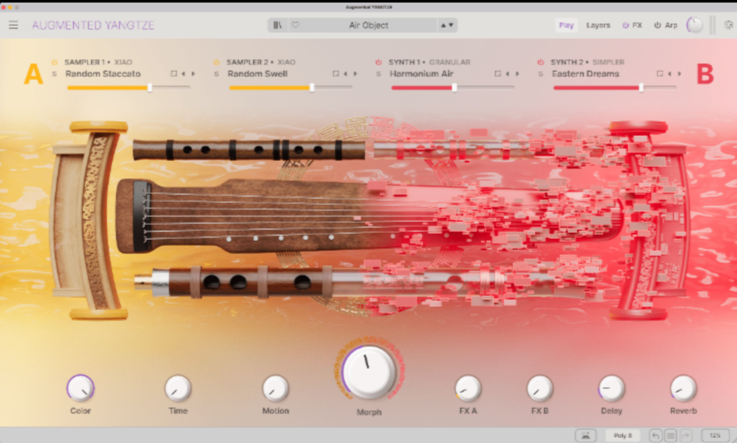The height and width of the screenshot is (443, 737).
Task: Click the Delay knob
Action: [x=612, y=388]
